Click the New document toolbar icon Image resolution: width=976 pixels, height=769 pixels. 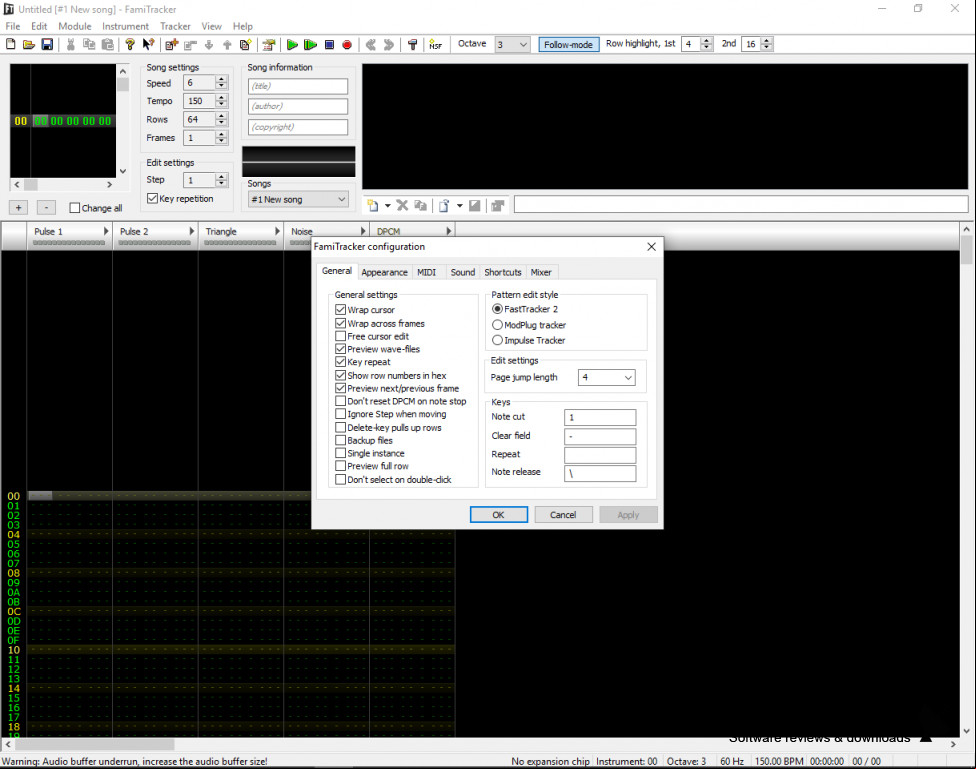(x=11, y=44)
